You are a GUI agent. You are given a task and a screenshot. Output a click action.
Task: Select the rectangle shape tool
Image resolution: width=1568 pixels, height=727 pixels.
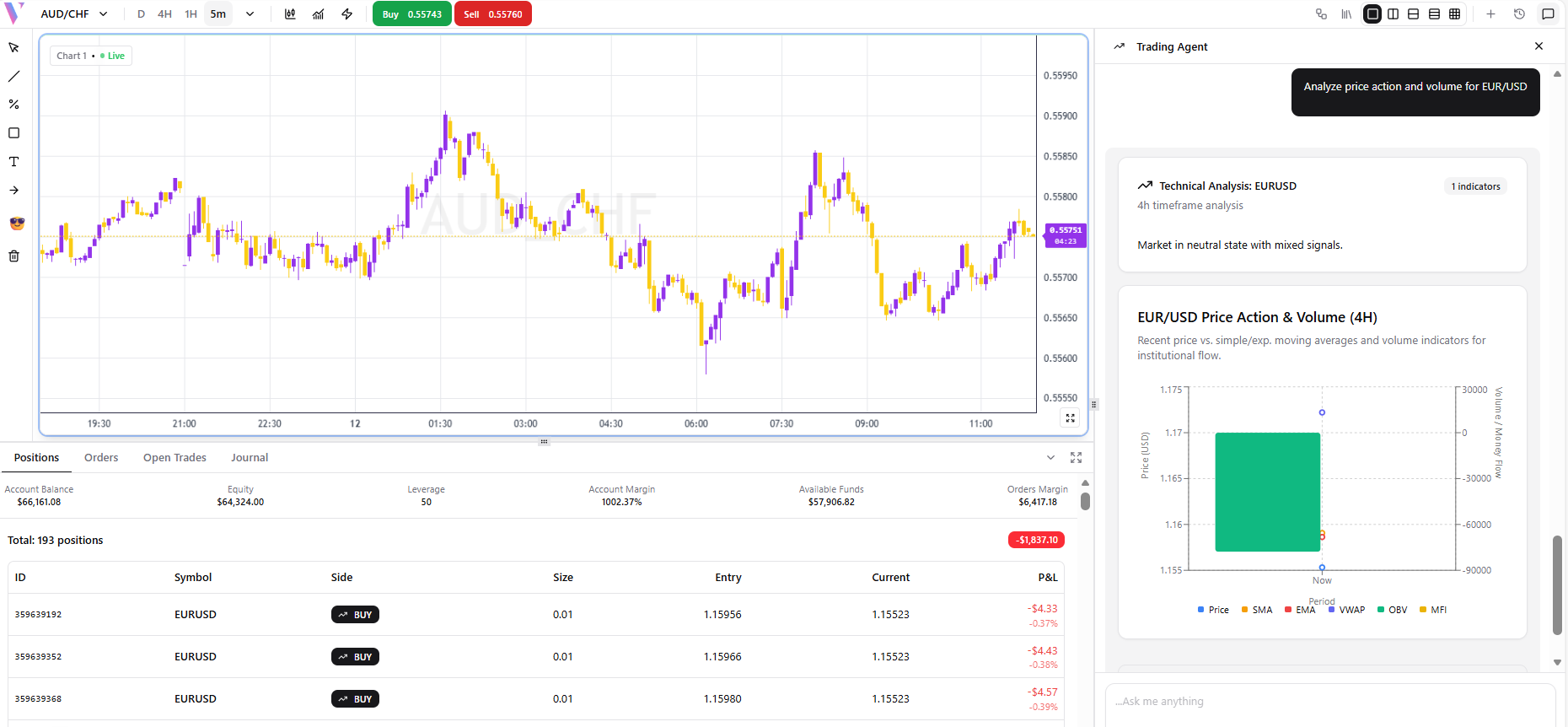(14, 133)
